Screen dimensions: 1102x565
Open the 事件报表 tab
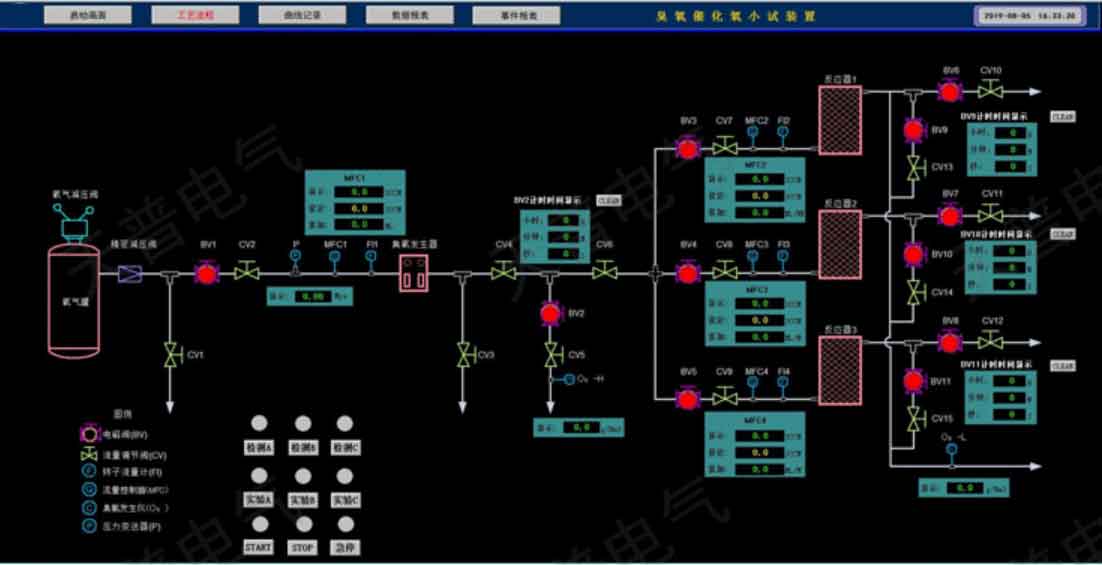coord(517,16)
